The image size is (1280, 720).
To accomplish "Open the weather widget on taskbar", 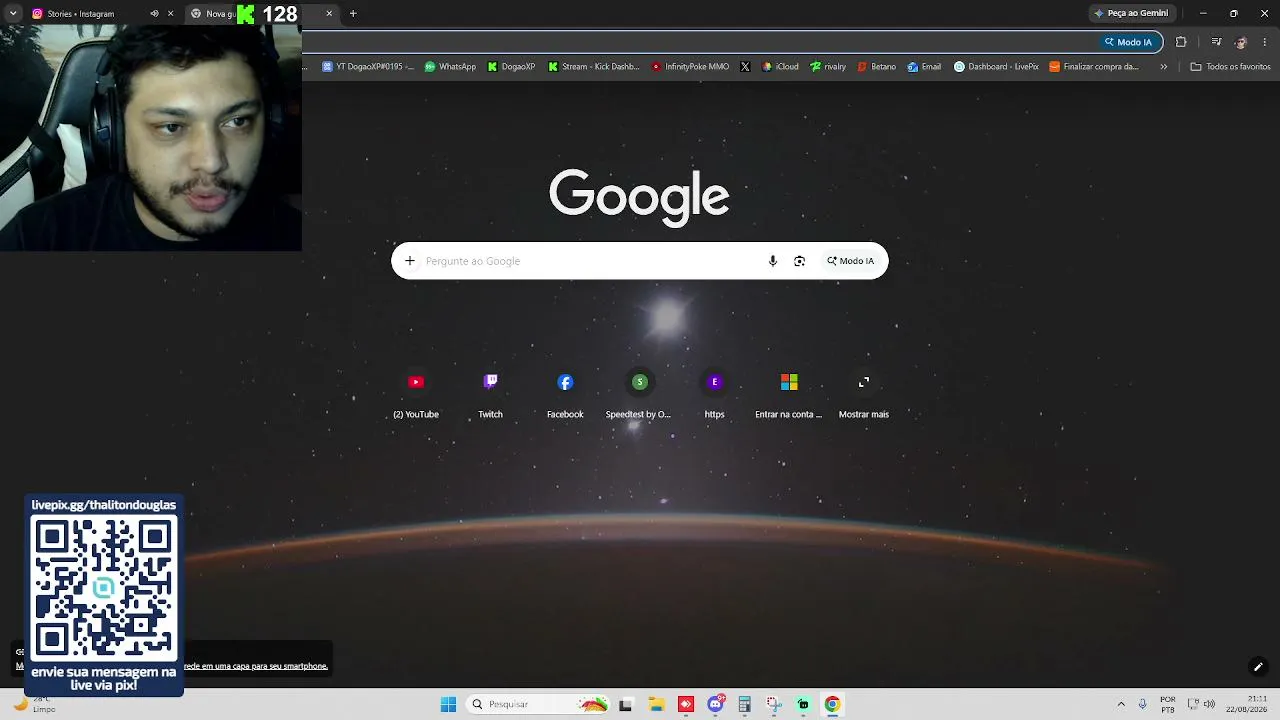I will (x=35, y=704).
